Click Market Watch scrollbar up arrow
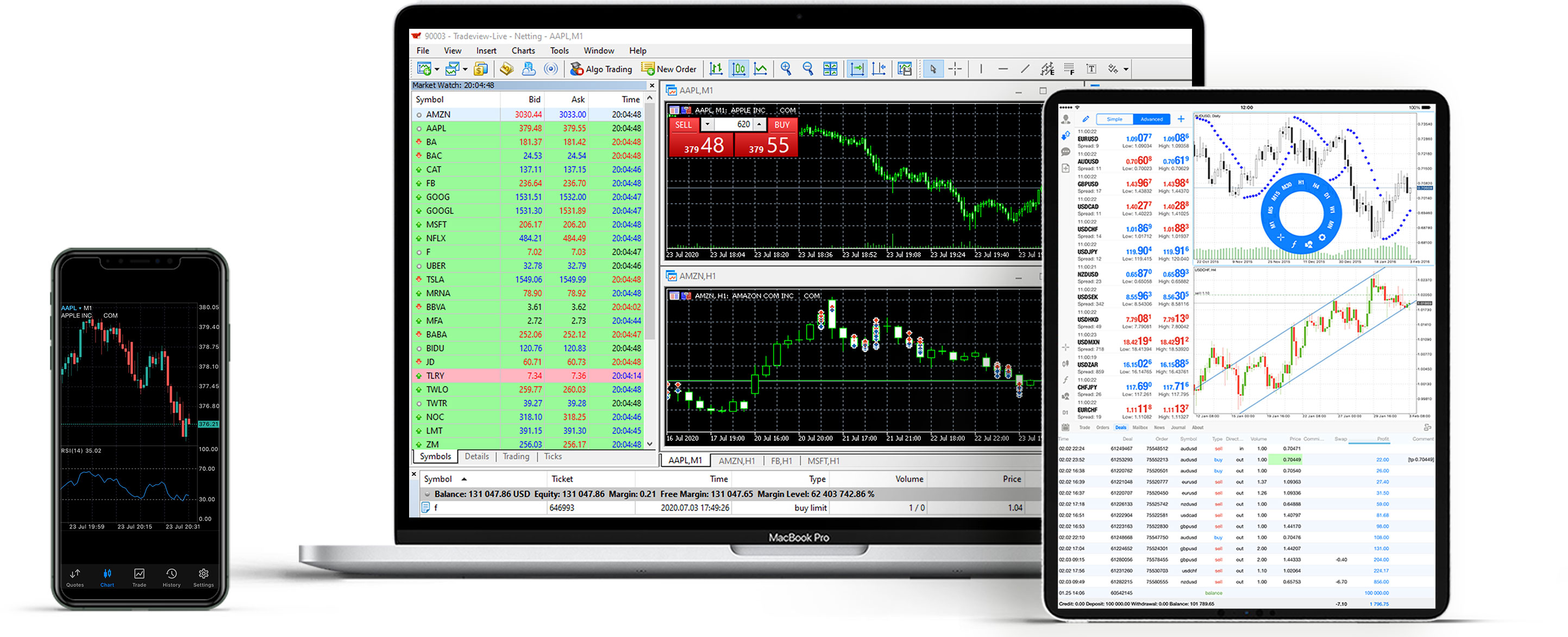This screenshot has width=1568, height=637. click(650, 98)
